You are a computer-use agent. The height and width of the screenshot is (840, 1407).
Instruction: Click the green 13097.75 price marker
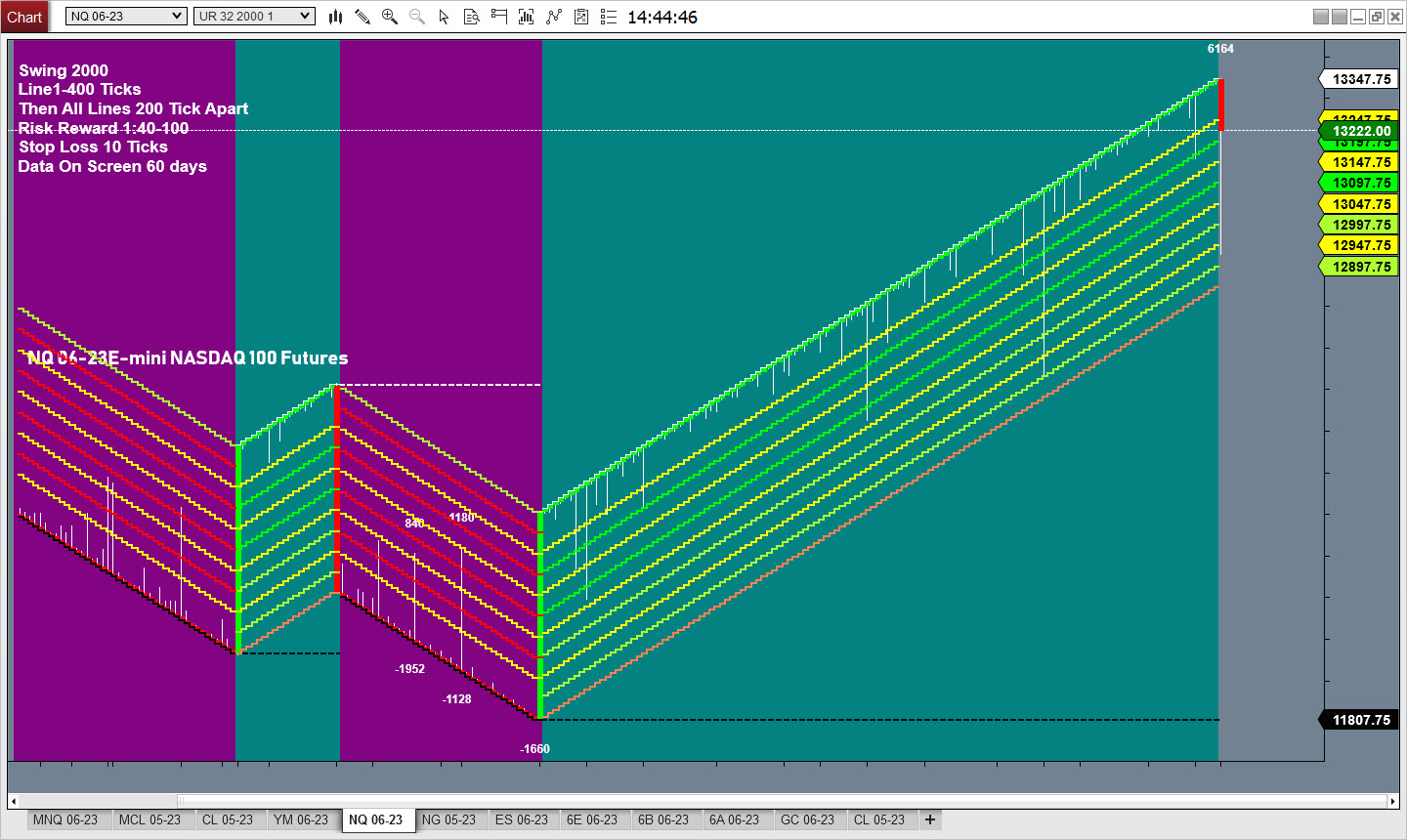pyautogui.click(x=1360, y=183)
